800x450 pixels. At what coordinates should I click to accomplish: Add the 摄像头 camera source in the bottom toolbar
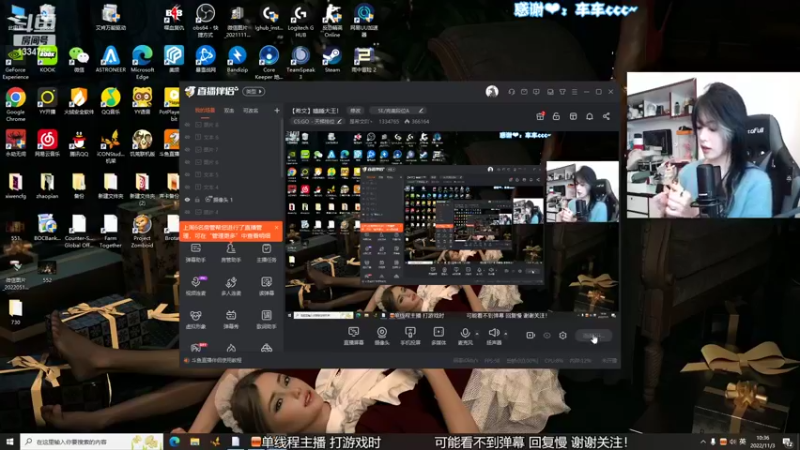[x=382, y=336]
